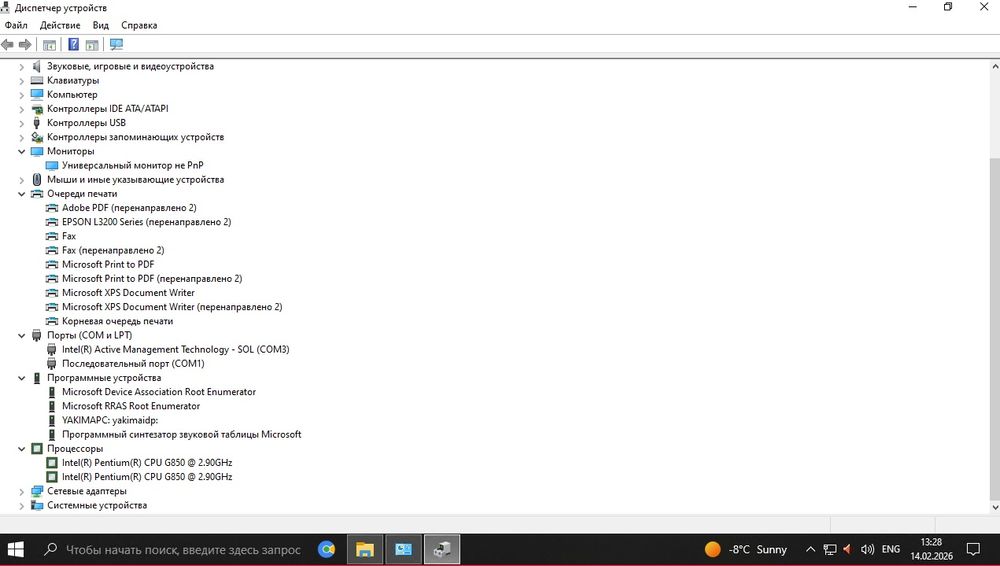Open the Вид menu
Viewport: 1000px width, 566px height.
click(x=101, y=26)
